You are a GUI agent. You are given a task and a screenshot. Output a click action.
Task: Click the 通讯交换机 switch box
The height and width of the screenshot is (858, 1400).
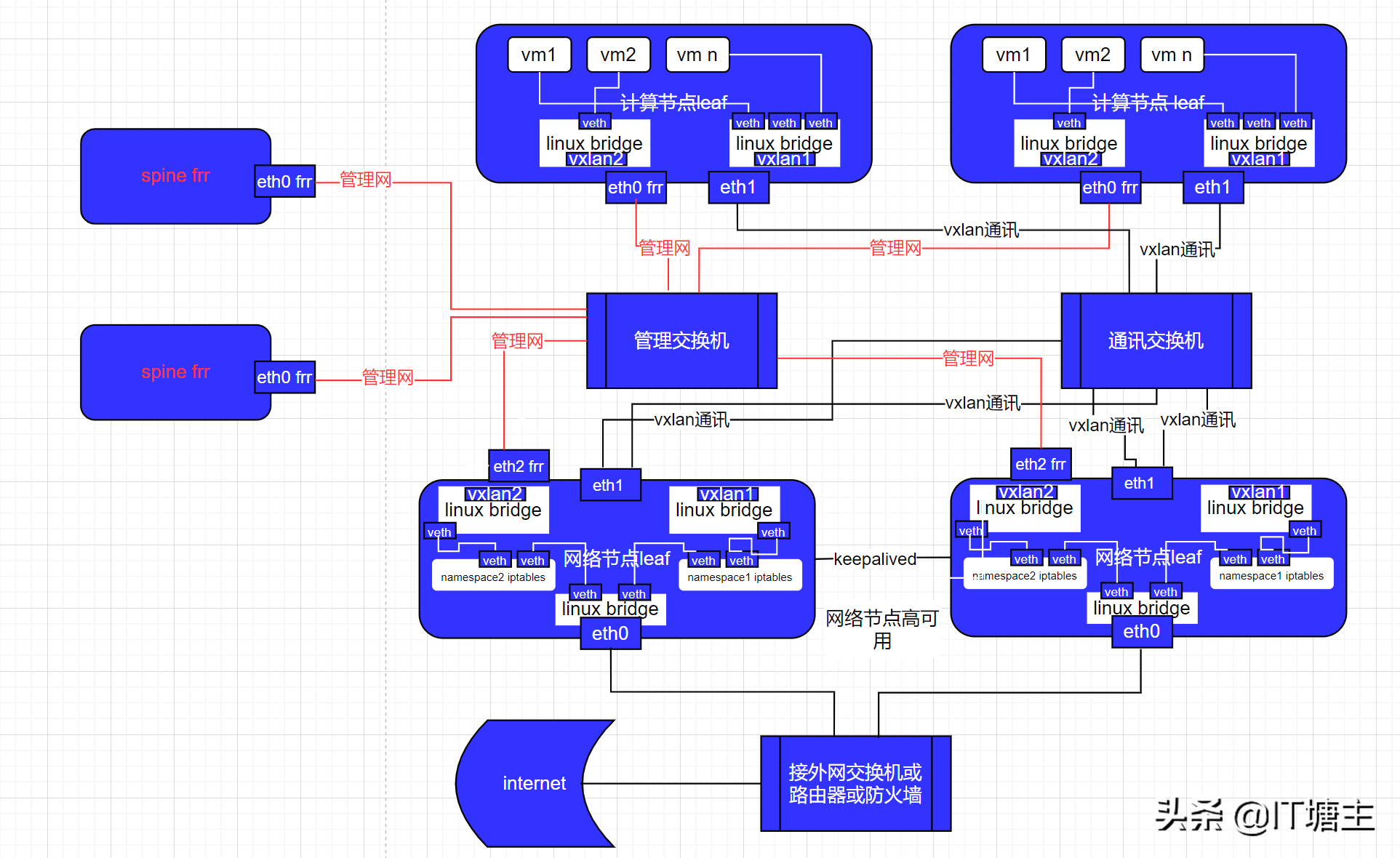[1156, 340]
